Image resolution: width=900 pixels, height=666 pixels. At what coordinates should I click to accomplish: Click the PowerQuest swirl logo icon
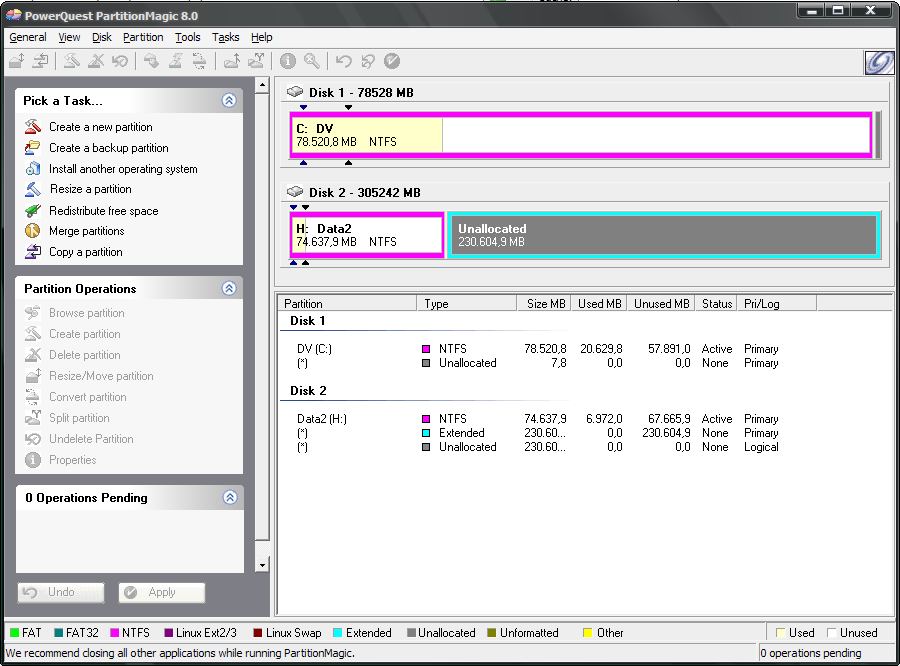[x=879, y=63]
